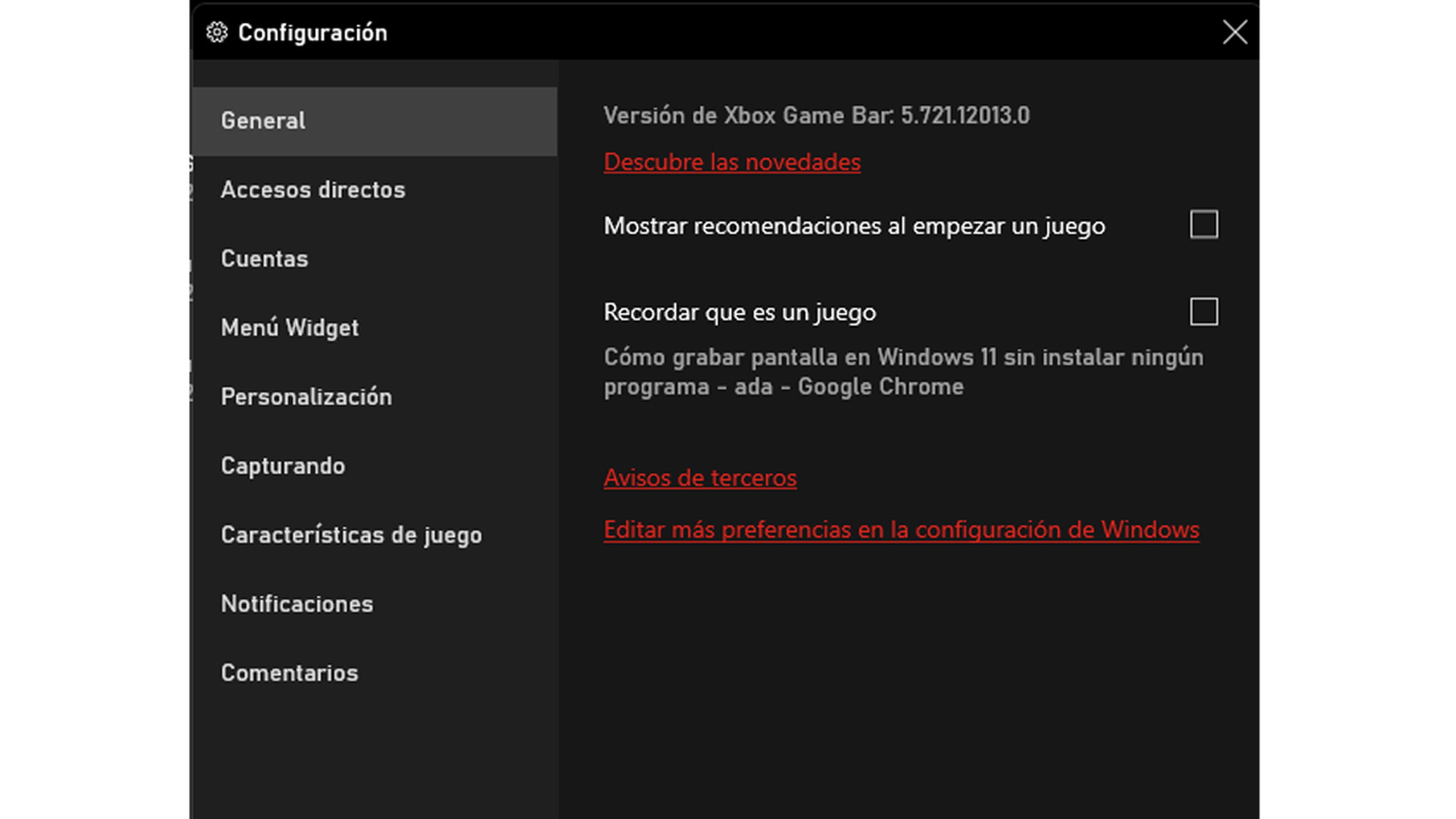Go to Comentarios section

[x=374, y=673]
